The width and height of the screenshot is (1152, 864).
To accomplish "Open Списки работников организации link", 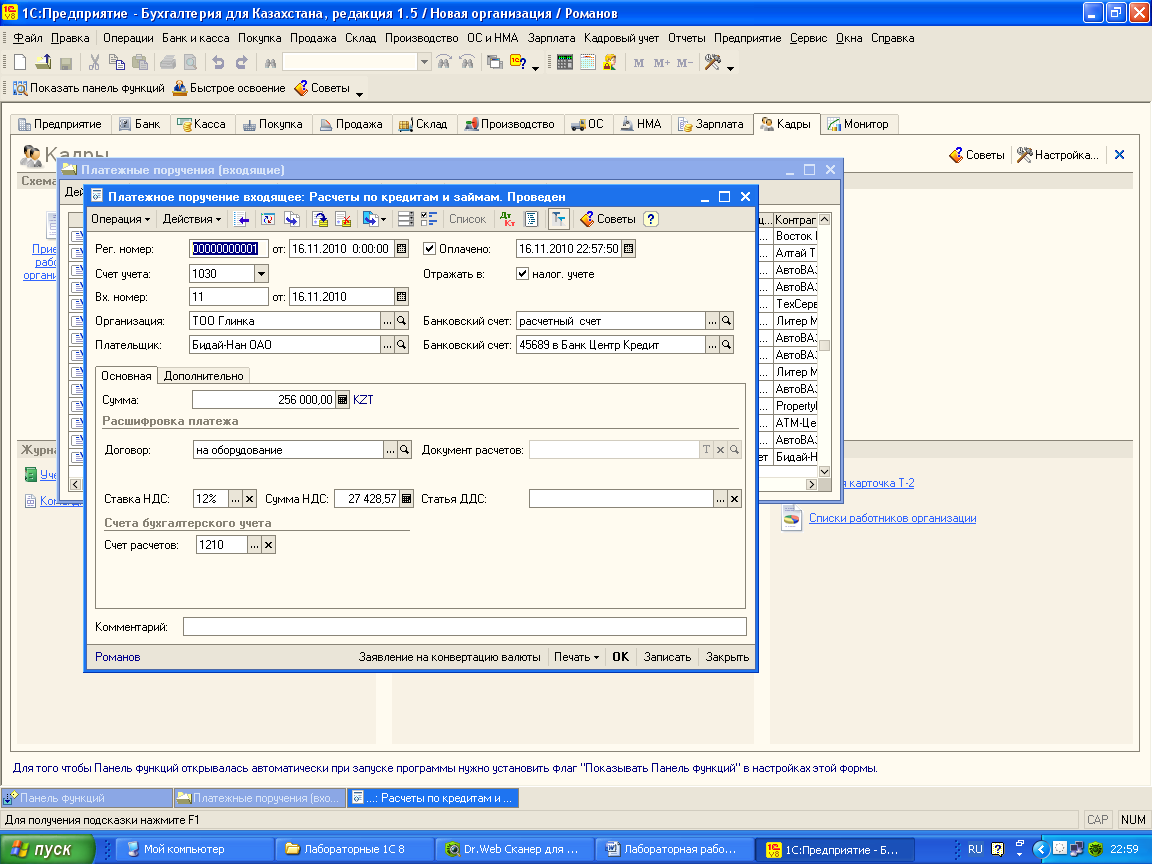I will pos(893,518).
